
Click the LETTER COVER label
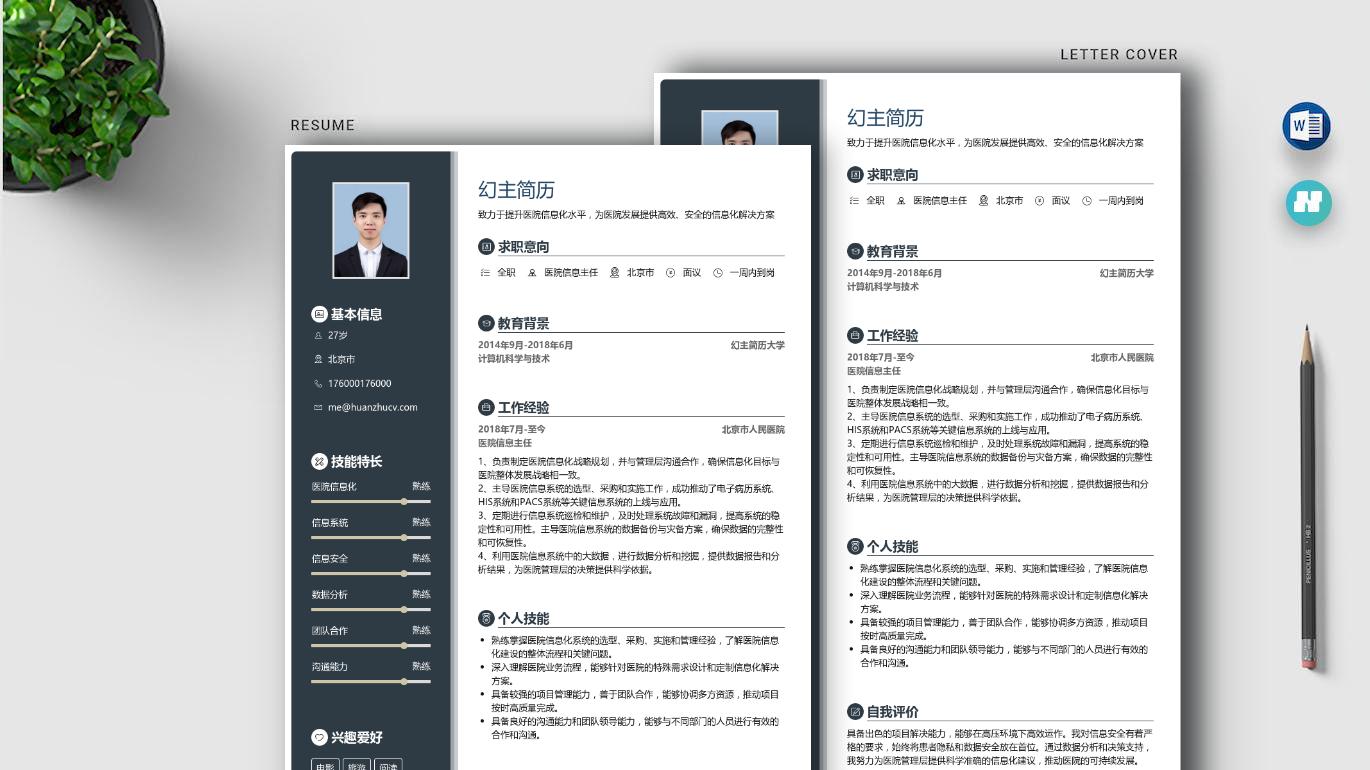pyautogui.click(x=1119, y=54)
